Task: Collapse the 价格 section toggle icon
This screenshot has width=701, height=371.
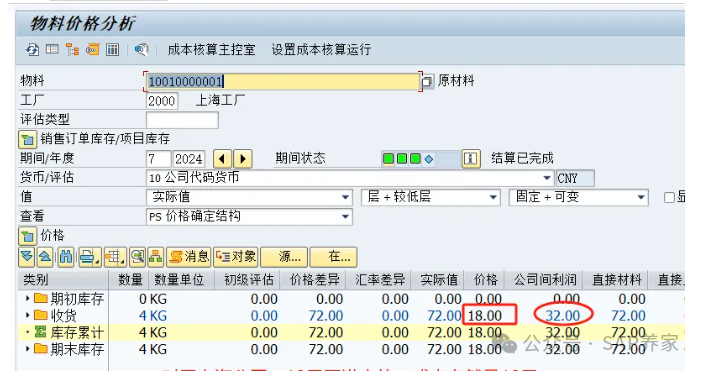Action: click(x=27, y=236)
